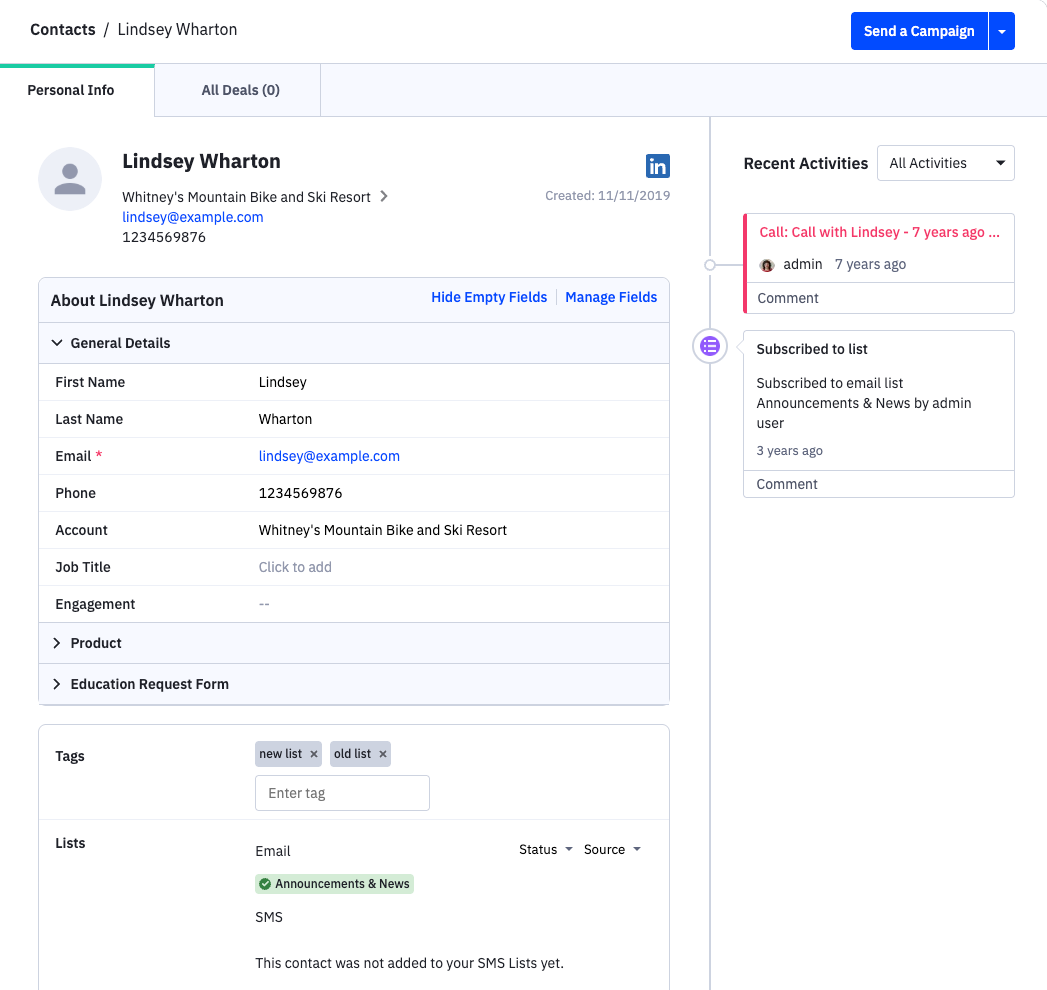Click the "7 years ago" text beside admin
The image size is (1047, 990).
[x=870, y=264]
